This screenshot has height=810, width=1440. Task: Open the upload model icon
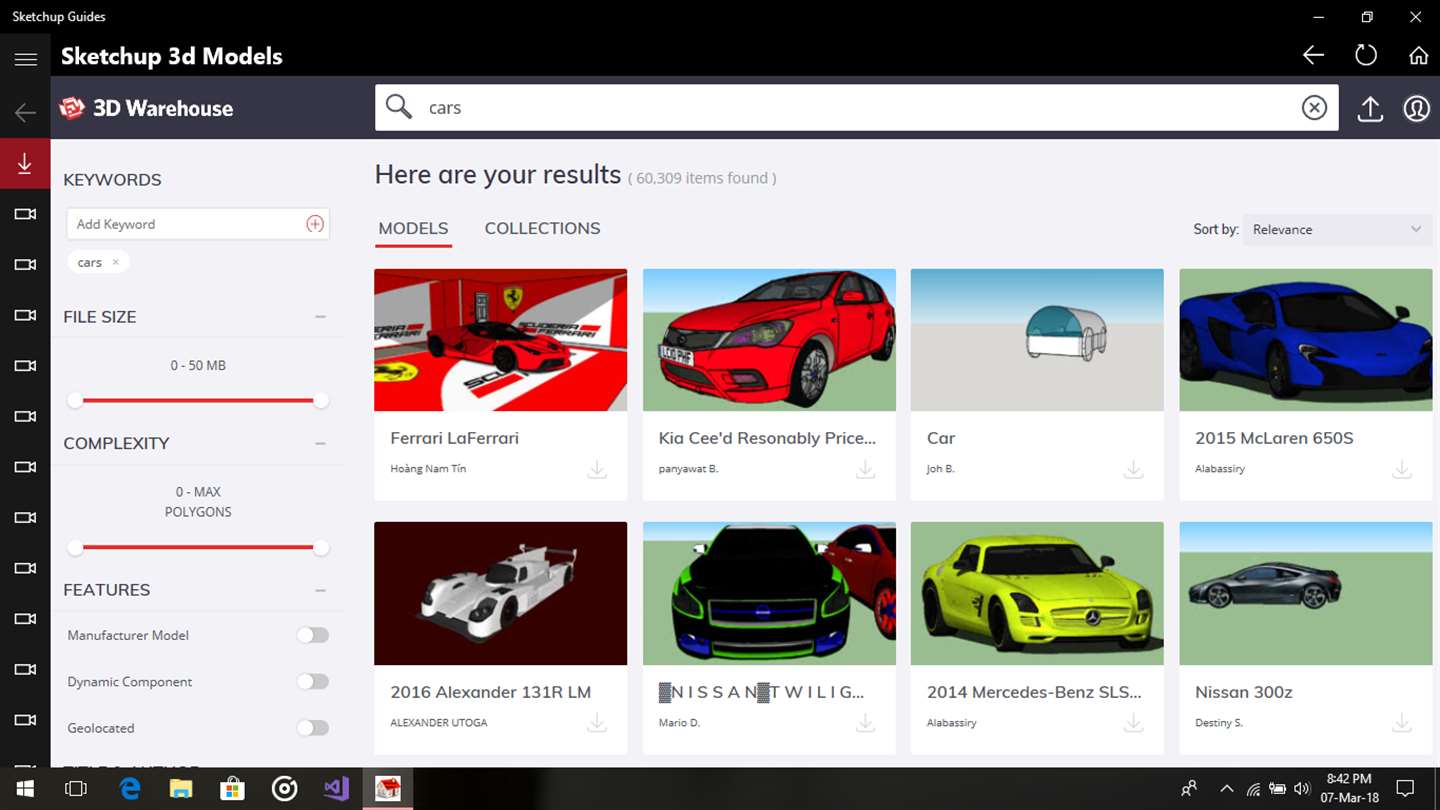1370,108
